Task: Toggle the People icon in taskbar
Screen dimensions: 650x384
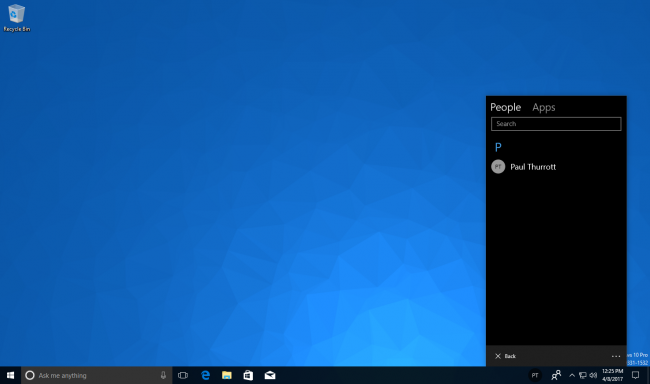Action: point(556,375)
